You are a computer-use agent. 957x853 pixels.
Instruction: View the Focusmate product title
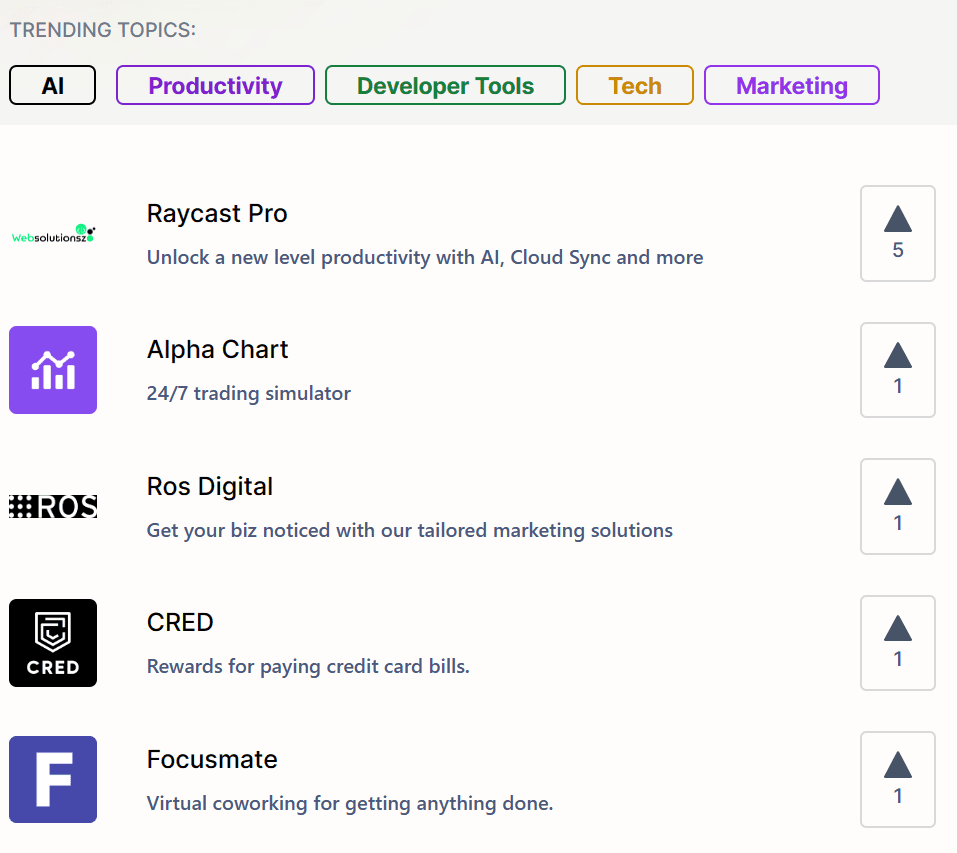(212, 760)
